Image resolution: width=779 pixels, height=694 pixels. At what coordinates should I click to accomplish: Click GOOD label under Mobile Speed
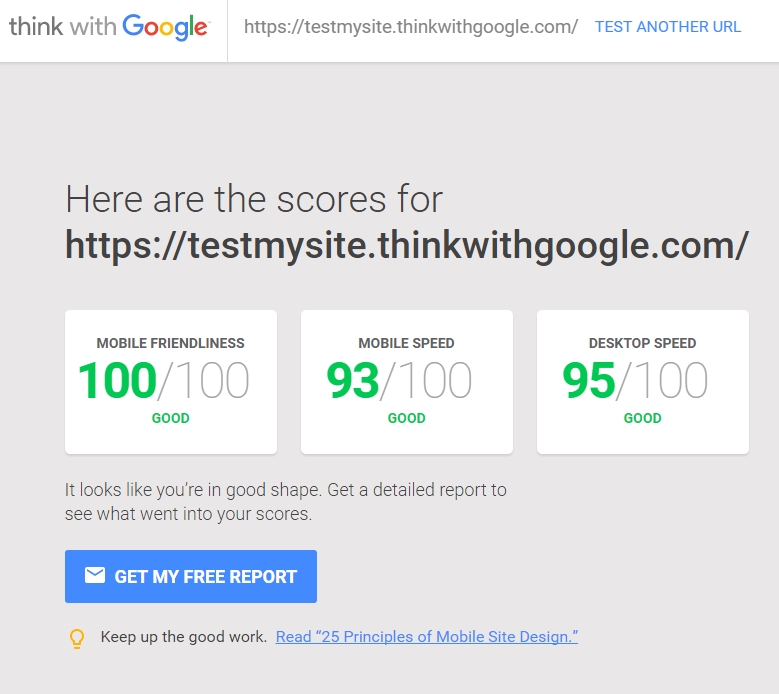click(406, 418)
